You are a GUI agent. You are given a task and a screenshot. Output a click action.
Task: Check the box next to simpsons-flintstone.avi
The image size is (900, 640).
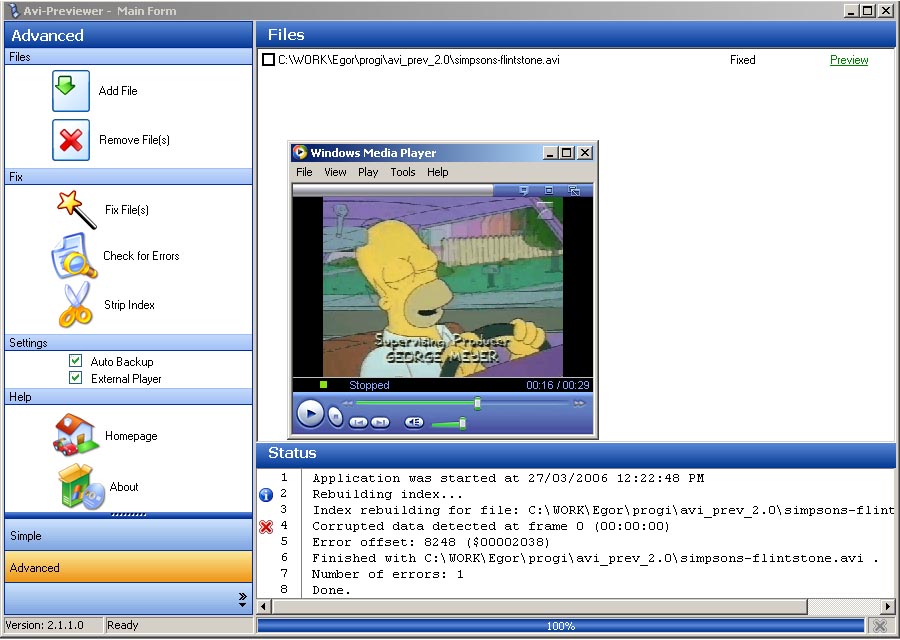point(268,60)
